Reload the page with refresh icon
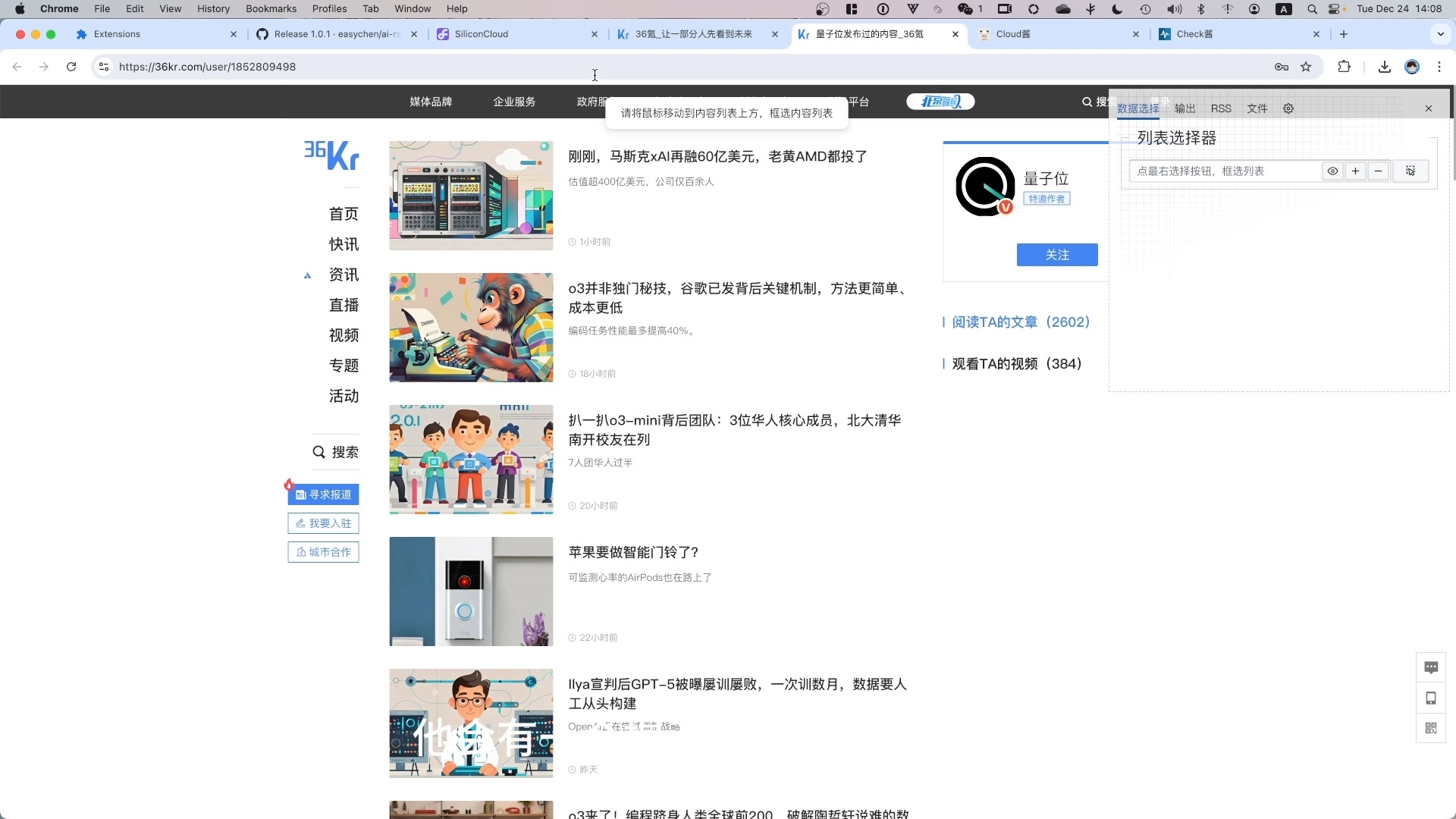The image size is (1456, 819). coord(71,67)
